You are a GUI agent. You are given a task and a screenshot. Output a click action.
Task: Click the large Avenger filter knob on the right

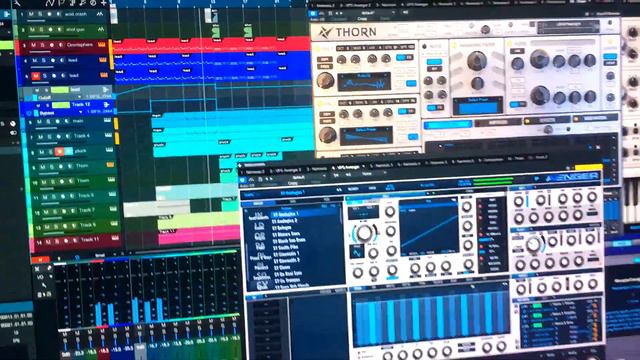tap(533, 244)
